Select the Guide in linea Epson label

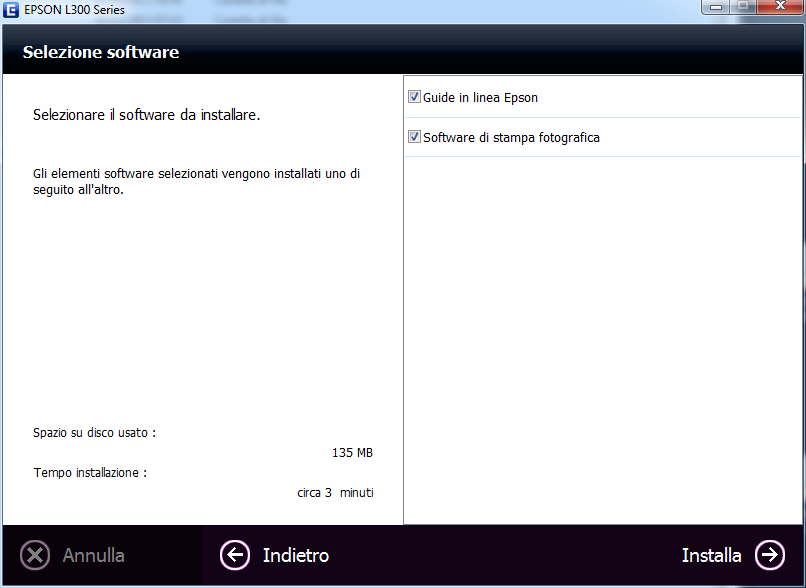tap(480, 98)
